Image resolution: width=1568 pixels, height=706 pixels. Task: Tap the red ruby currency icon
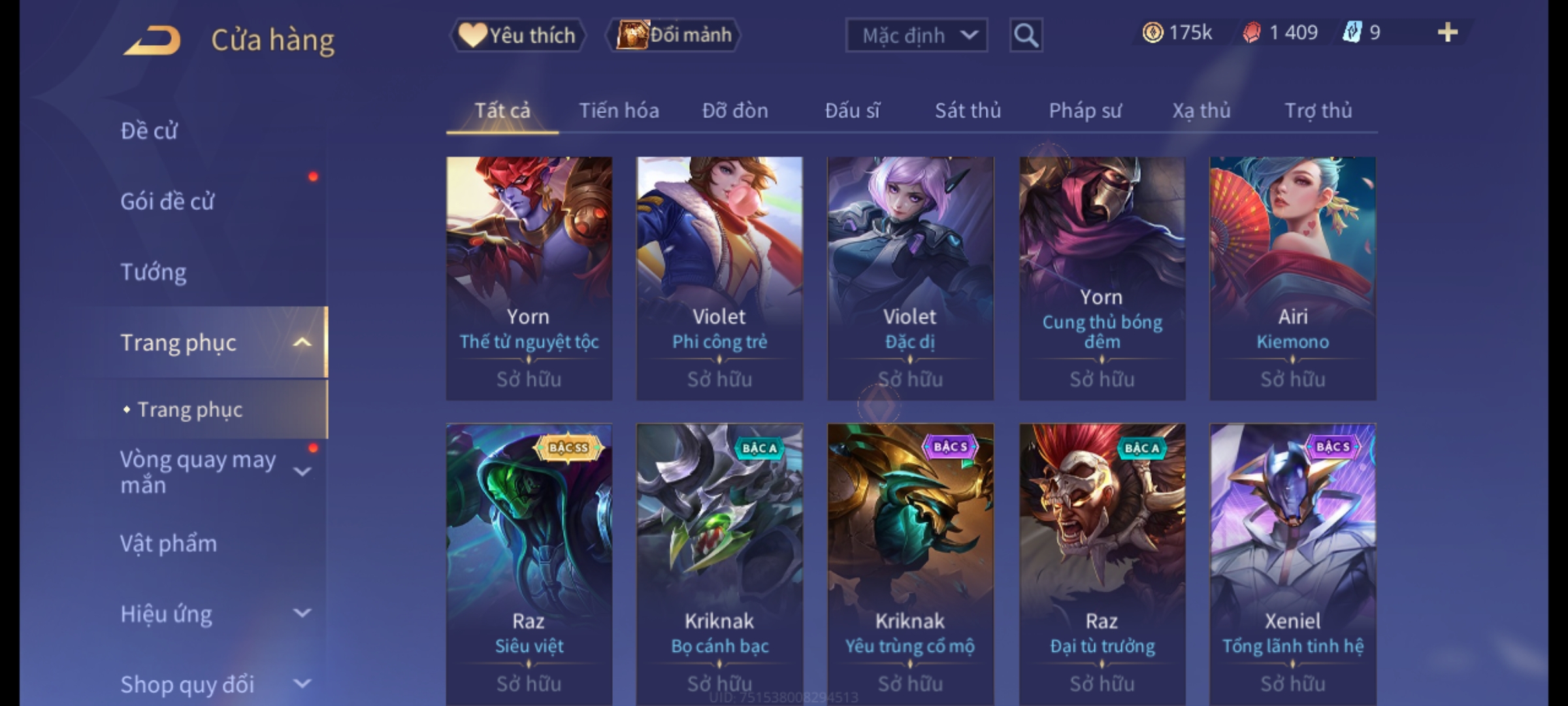(x=1251, y=33)
